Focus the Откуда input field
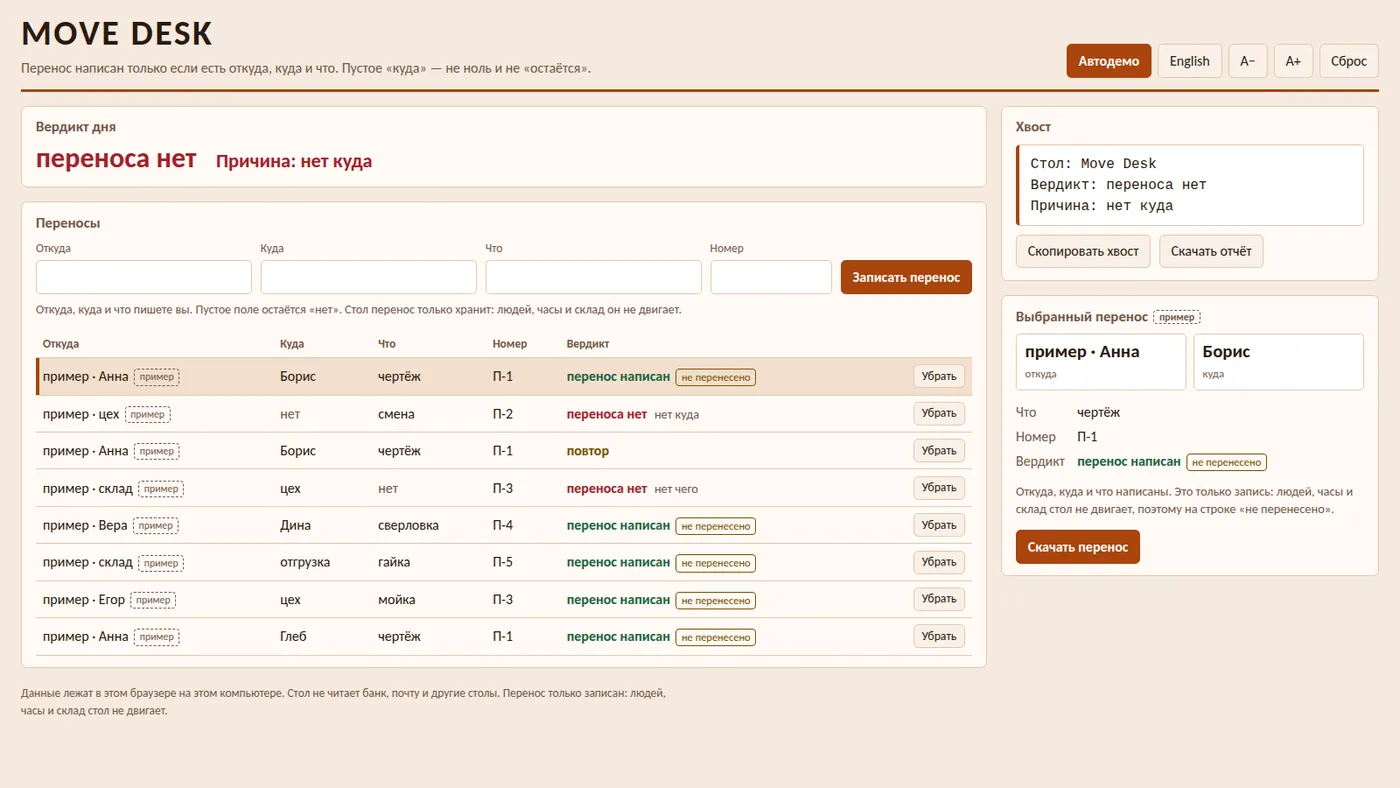This screenshot has width=1400, height=788. pos(144,277)
